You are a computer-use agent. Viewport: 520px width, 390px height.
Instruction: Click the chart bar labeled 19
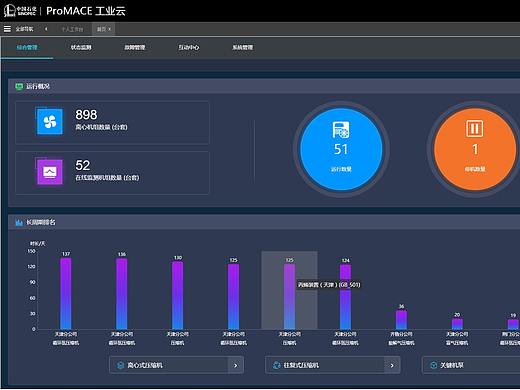point(513,324)
